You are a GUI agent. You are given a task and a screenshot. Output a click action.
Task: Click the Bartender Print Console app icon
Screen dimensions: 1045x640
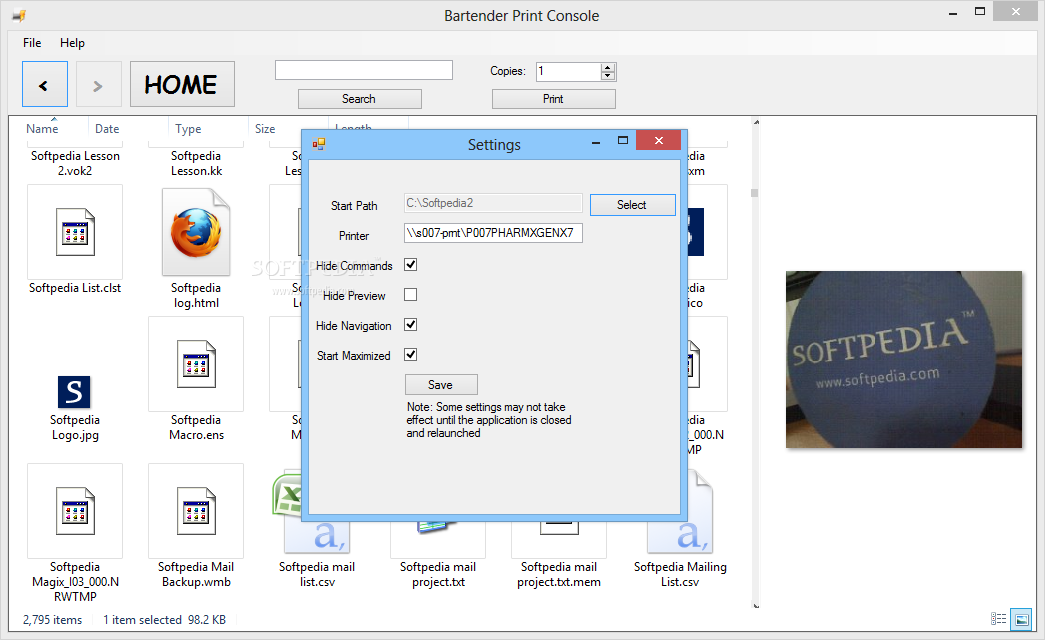coord(19,15)
